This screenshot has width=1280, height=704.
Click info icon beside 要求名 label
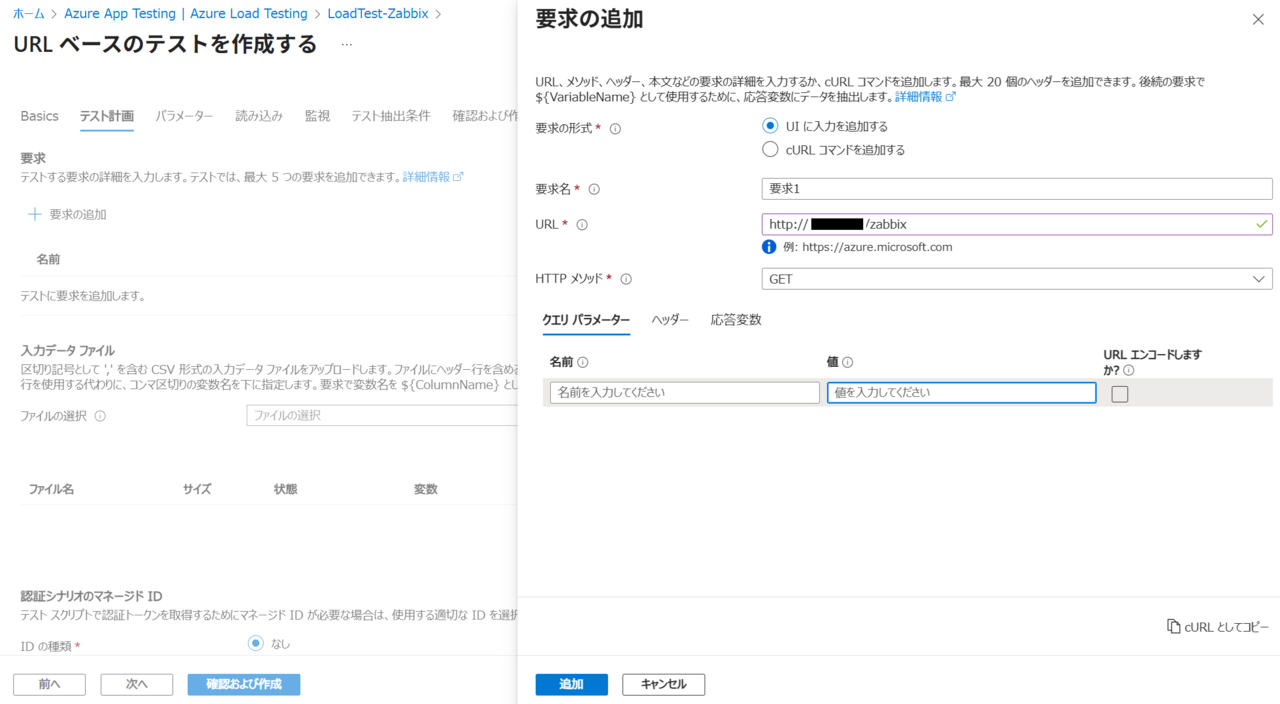click(x=594, y=189)
